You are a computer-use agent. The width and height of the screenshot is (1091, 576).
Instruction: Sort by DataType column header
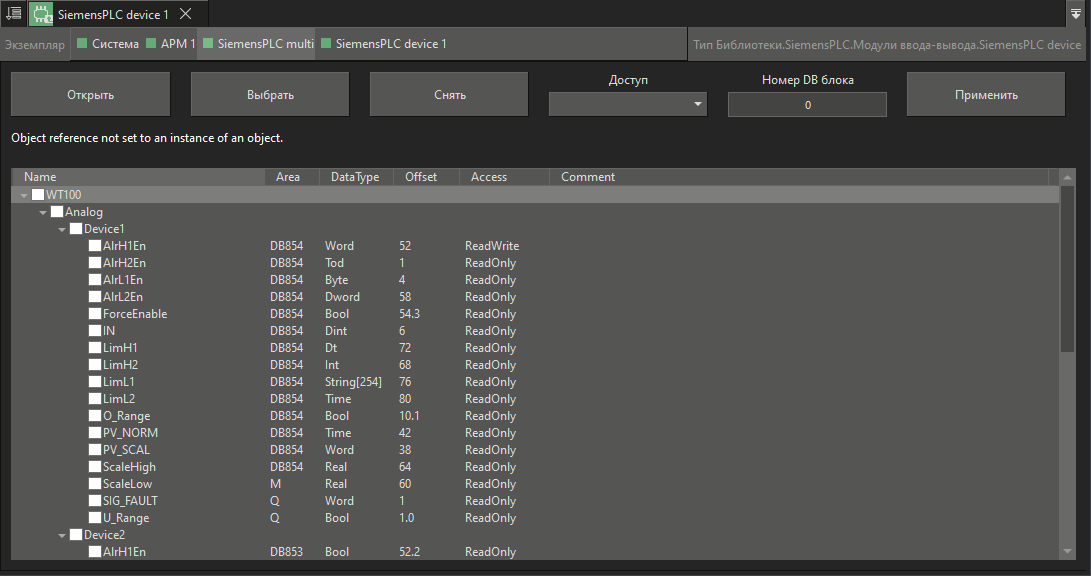(356, 177)
